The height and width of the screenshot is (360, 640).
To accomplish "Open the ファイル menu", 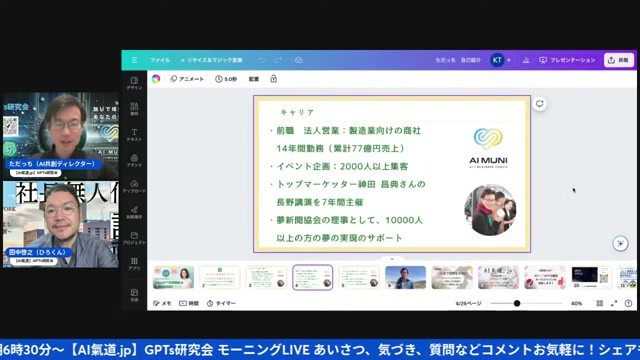I will (160, 60).
